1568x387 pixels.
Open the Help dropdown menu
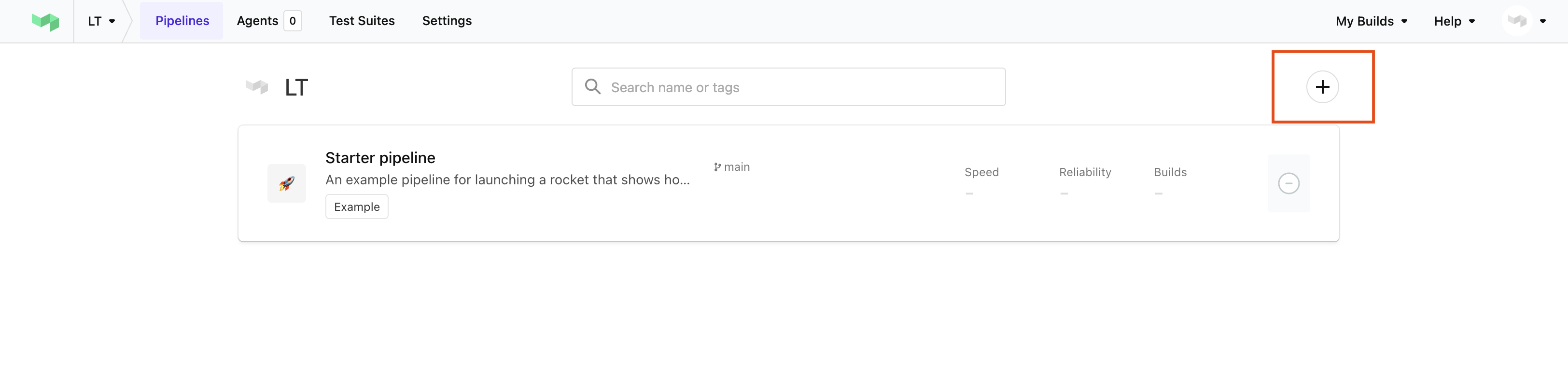point(1455,21)
